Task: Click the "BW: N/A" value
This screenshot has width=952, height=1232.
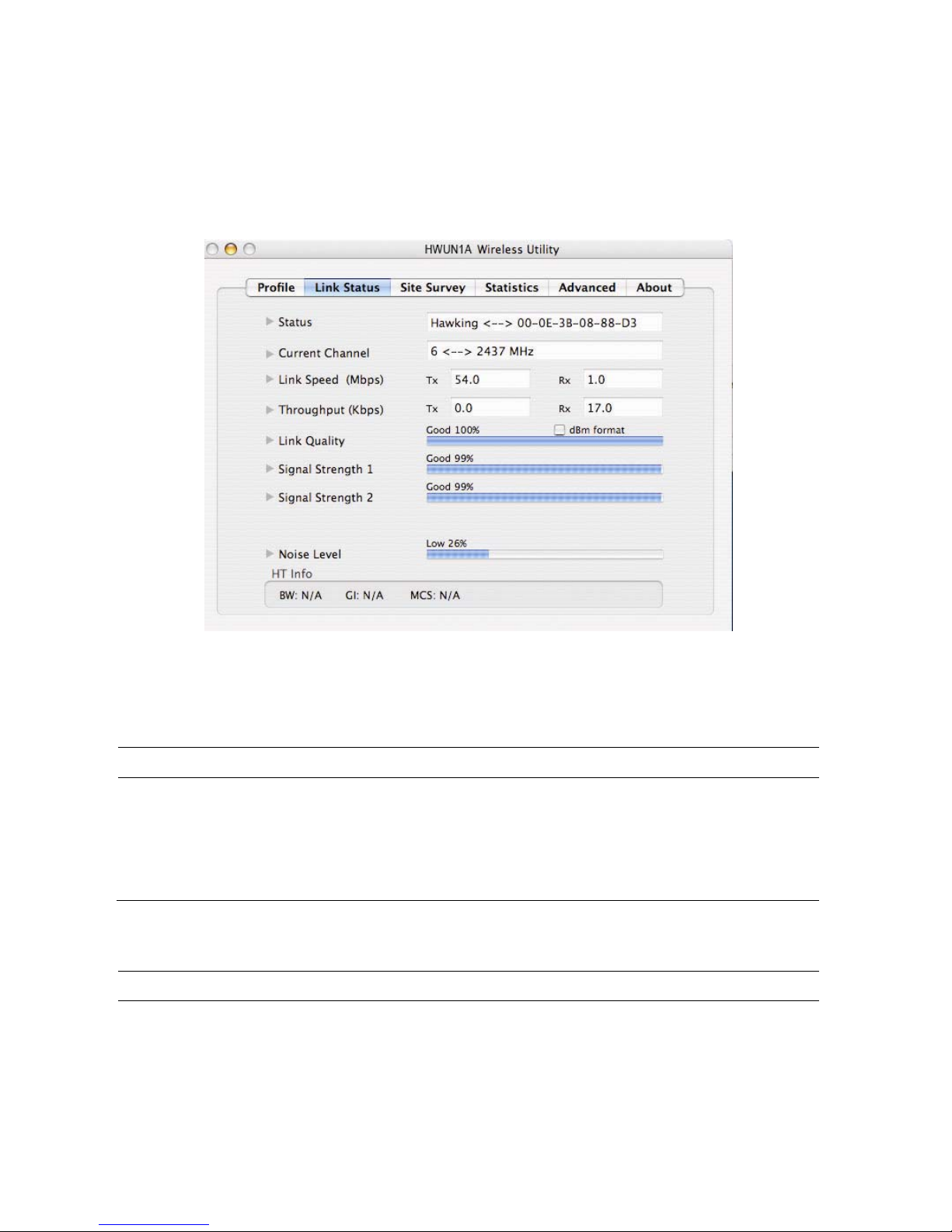Action: point(301,595)
